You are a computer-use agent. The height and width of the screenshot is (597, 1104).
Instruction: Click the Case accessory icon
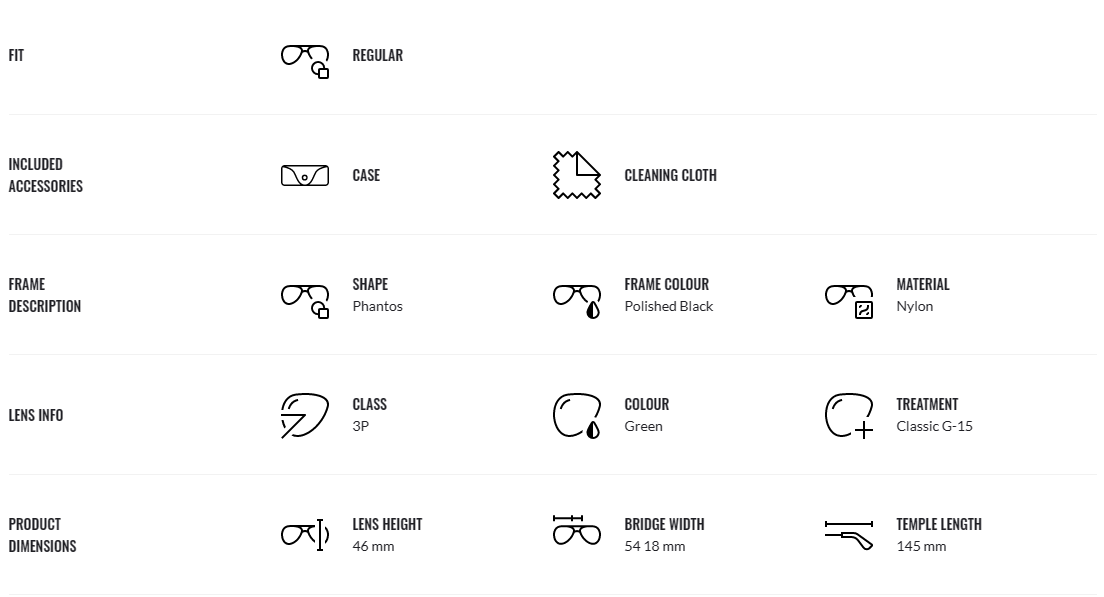coord(305,175)
